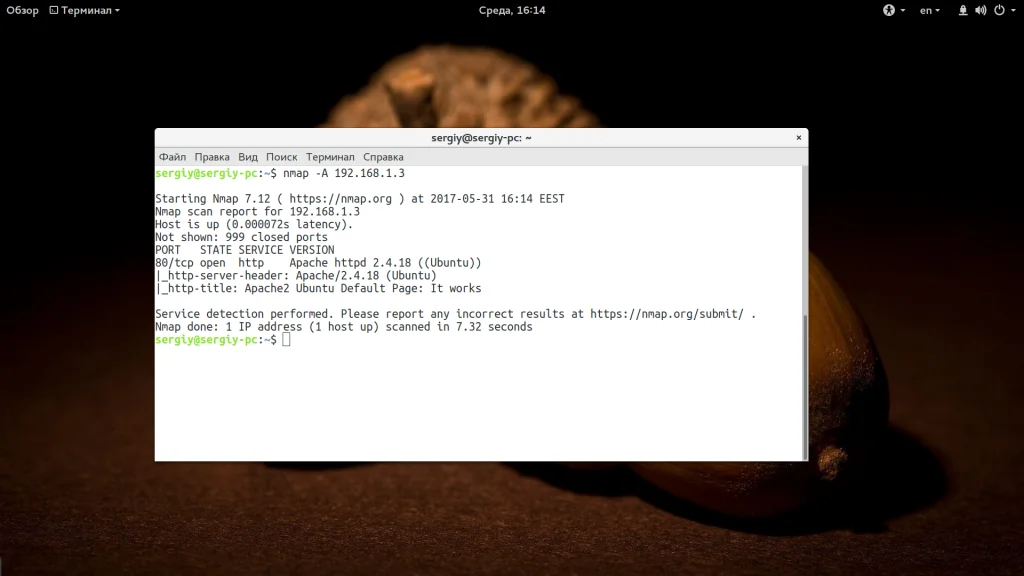
Task: Click the '80/tcp open http' result line
Action: click(x=318, y=263)
